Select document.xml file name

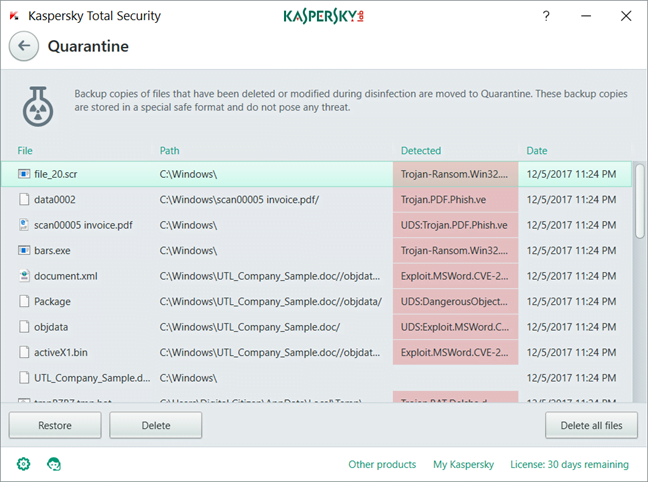point(66,276)
